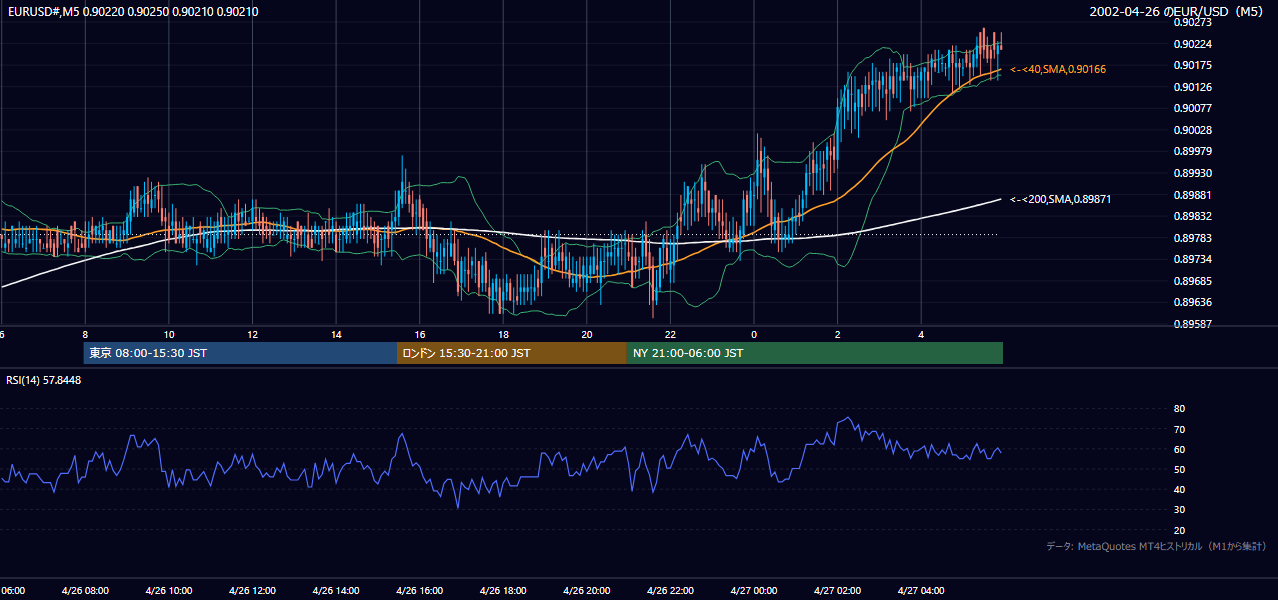Click the 200 SMA label reading 0.89871
Image resolution: width=1278 pixels, height=600 pixels.
(x=1060, y=199)
